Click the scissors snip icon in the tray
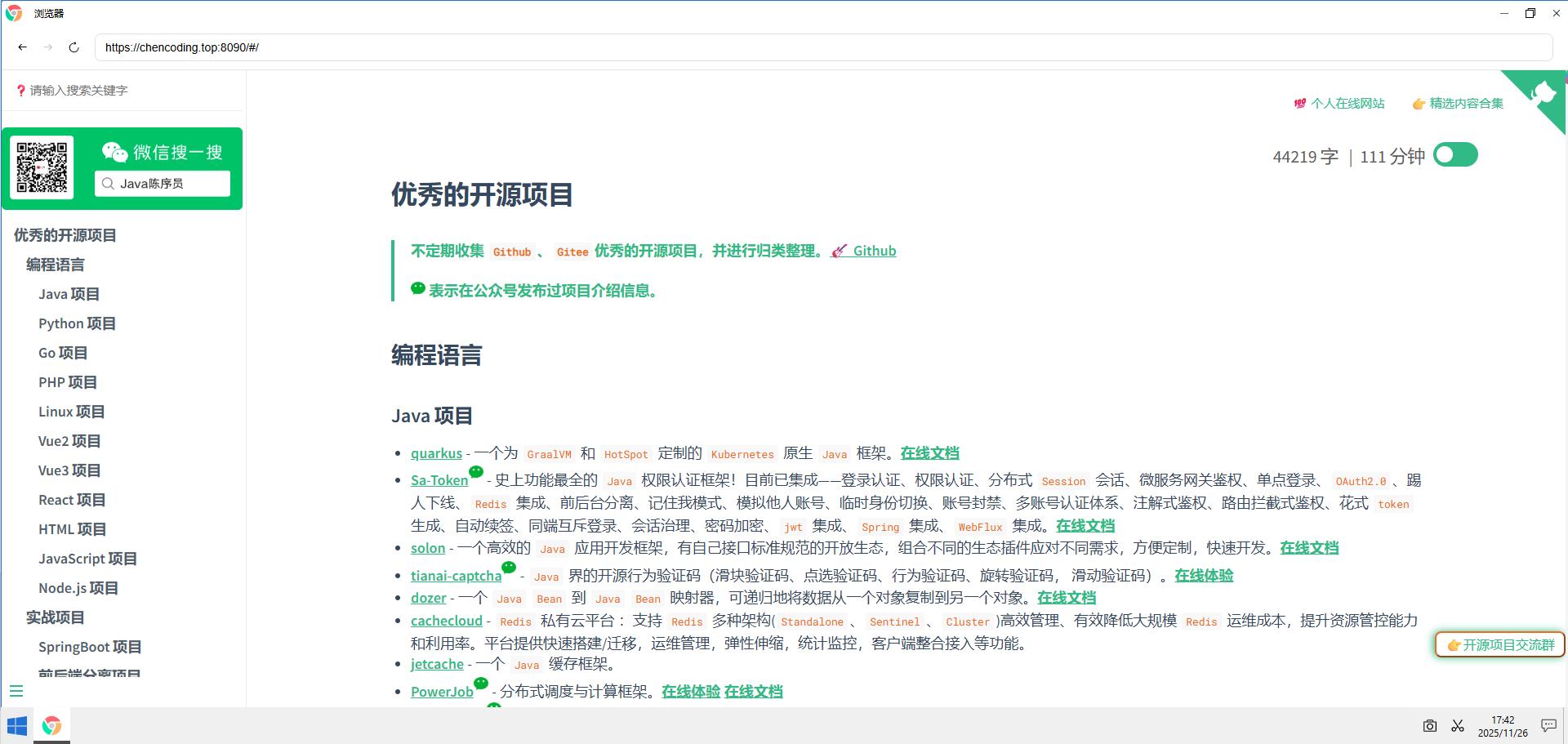The image size is (1568, 744). pos(1458,725)
